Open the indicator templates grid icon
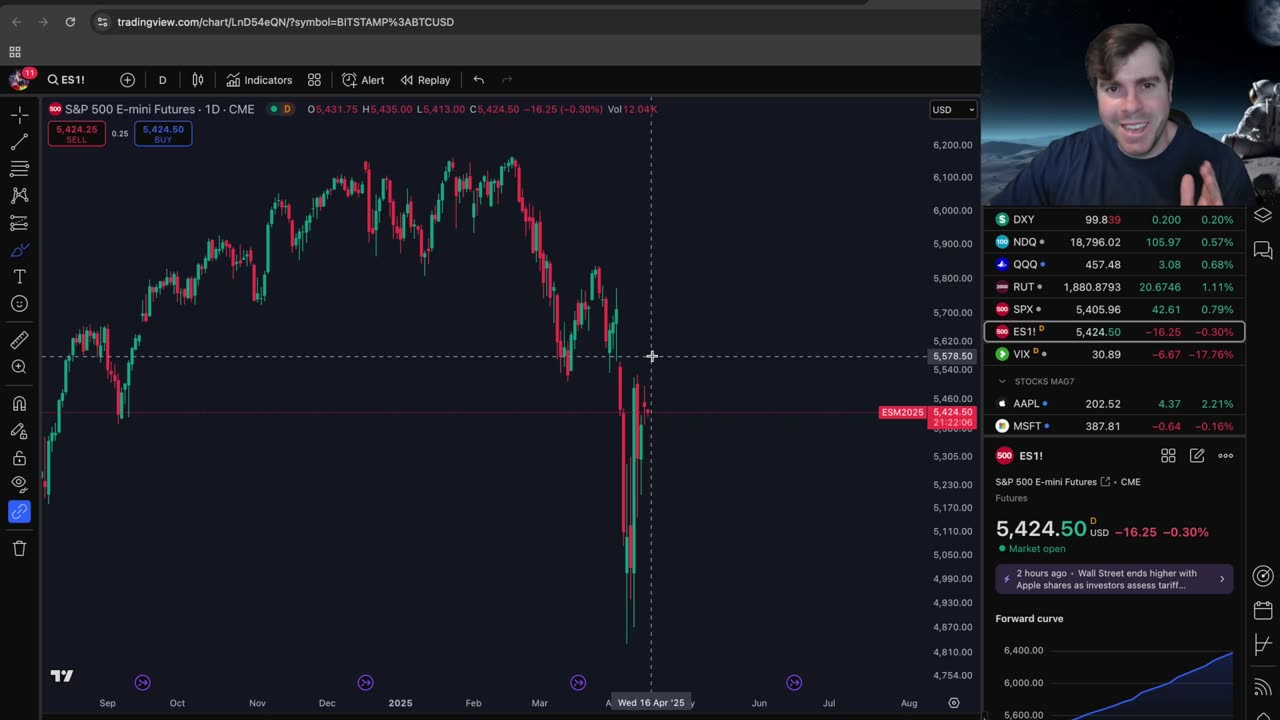This screenshot has height=720, width=1280. pos(314,80)
